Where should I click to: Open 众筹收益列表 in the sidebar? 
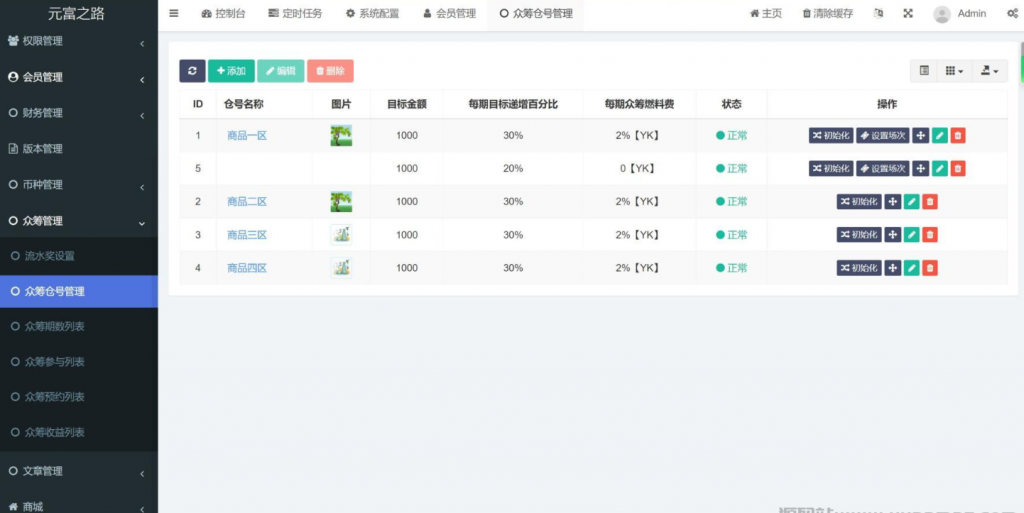78,432
